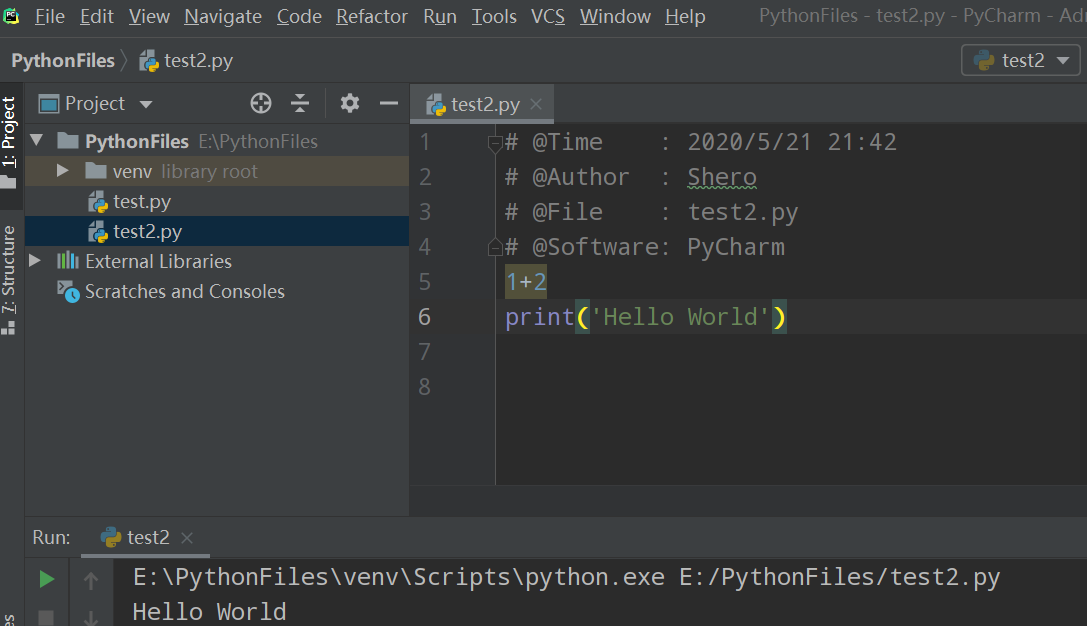
Task: Click line number 6 in gutter
Action: tap(424, 317)
